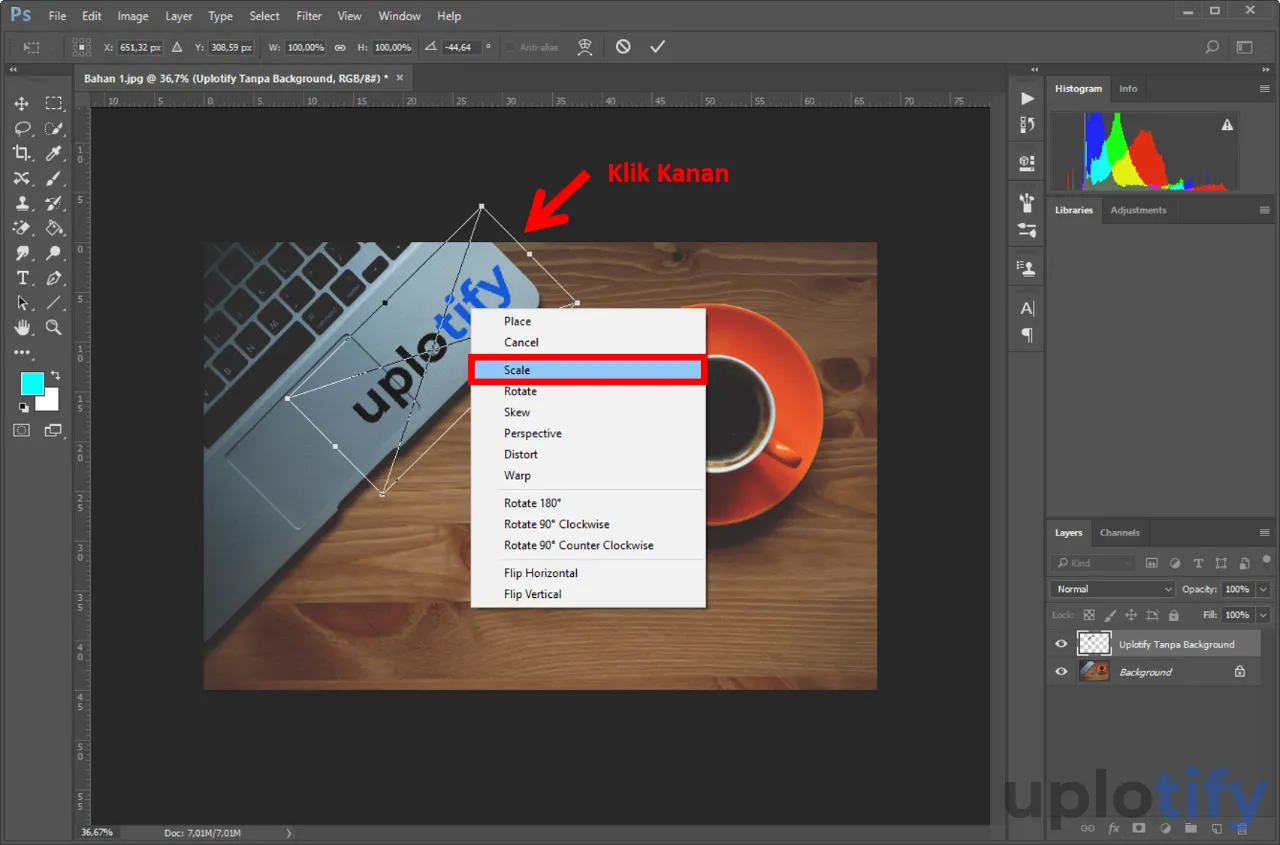The image size is (1280, 845).
Task: Toggle lock all padlock in Layers panel
Action: tap(1174, 615)
